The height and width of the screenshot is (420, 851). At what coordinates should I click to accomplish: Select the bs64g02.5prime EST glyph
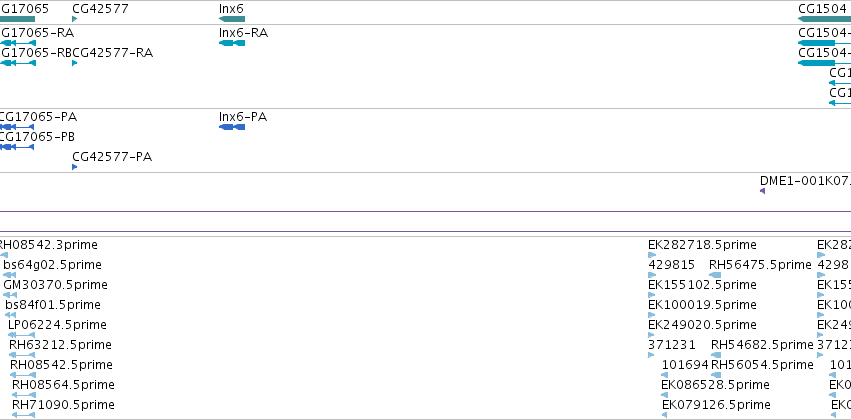pyautogui.click(x=10, y=275)
